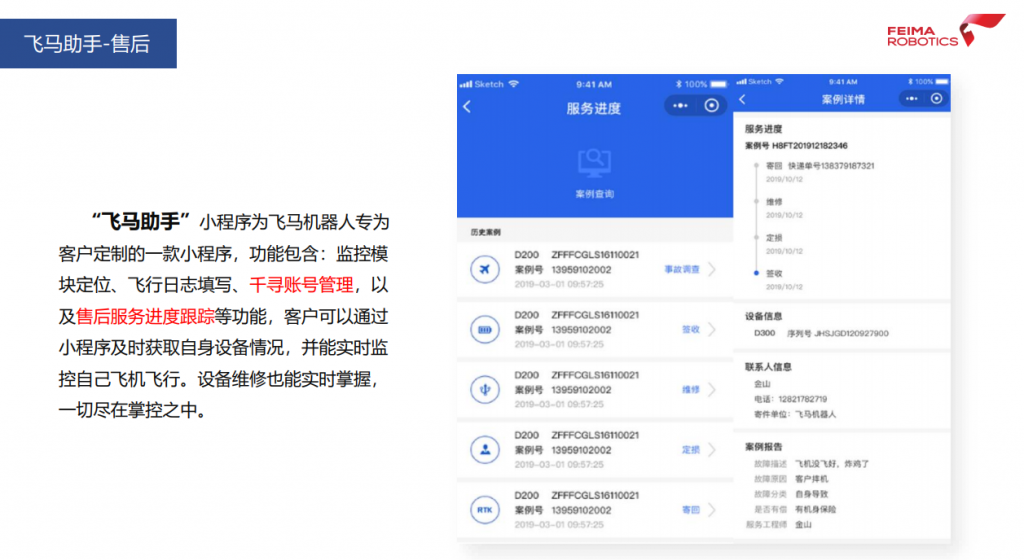Click serial number JHSJGD120927900
The width and height of the screenshot is (1024, 560).
(x=851, y=333)
